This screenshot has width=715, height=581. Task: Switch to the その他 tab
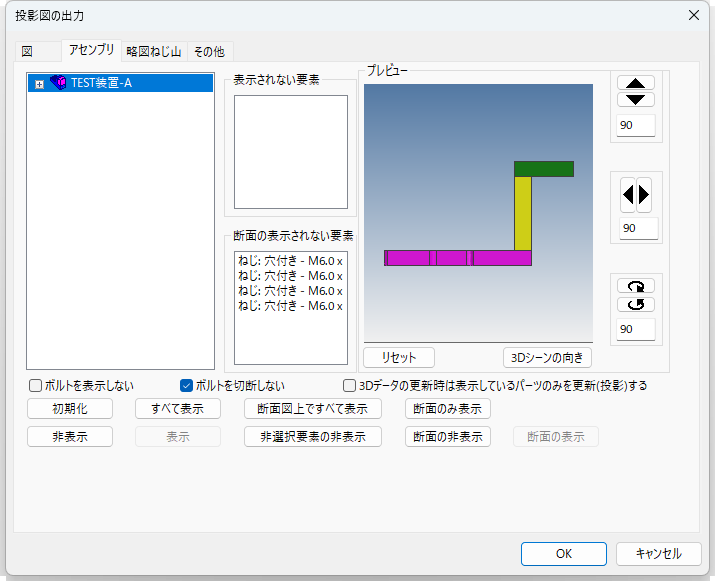pyautogui.click(x=209, y=51)
